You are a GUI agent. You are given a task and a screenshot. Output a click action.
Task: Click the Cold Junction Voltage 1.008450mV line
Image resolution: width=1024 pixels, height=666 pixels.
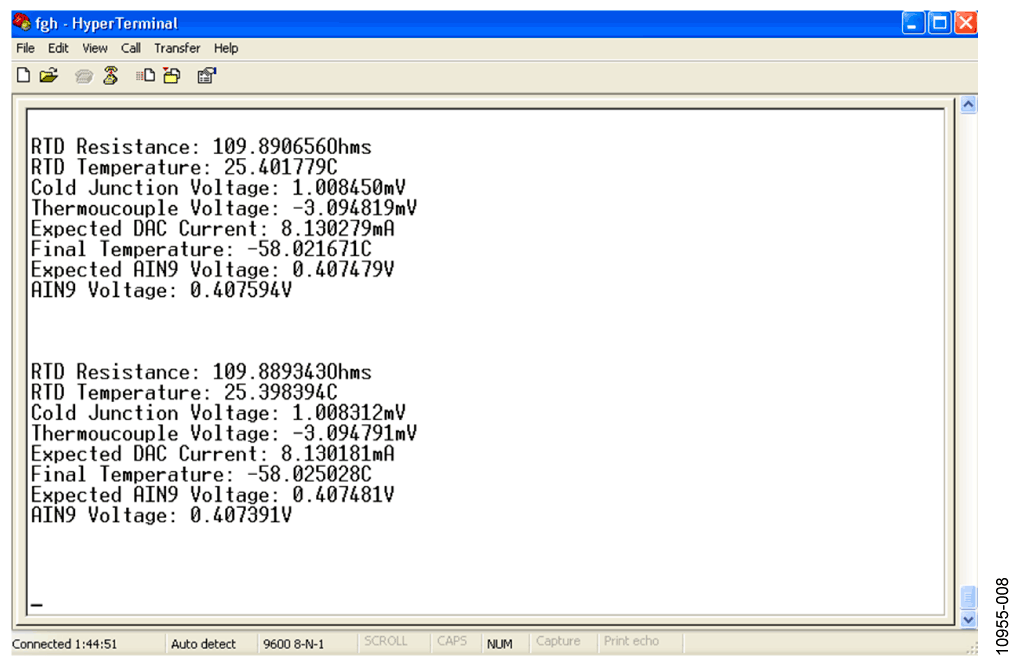click(x=218, y=188)
